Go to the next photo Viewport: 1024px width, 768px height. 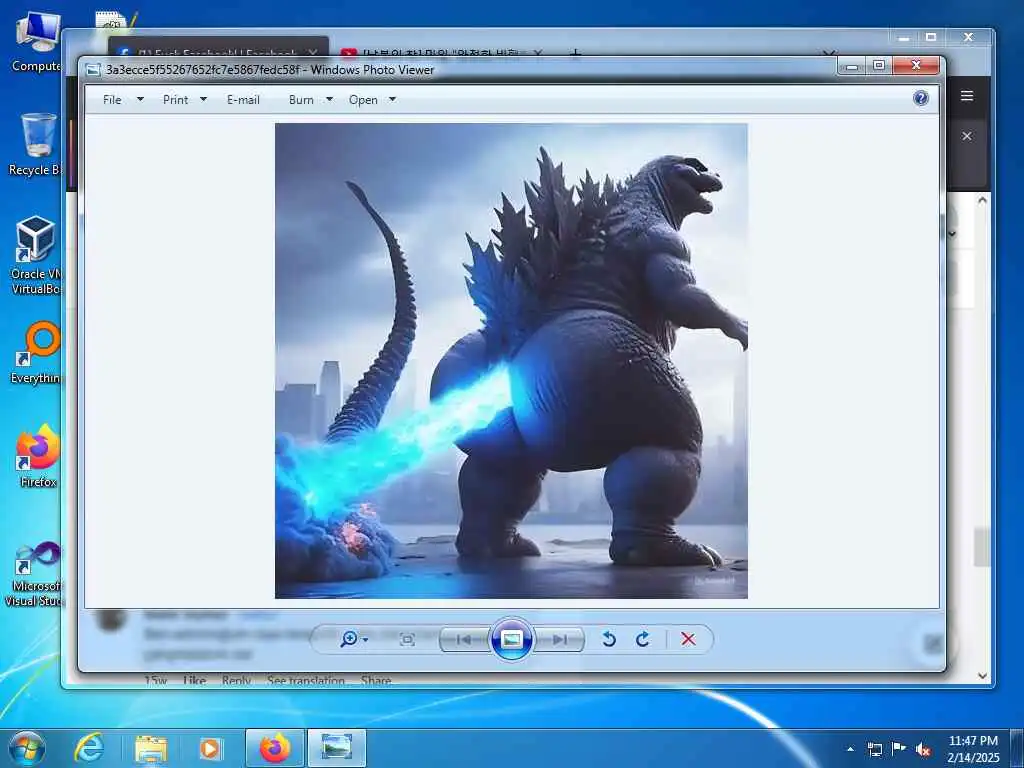(559, 639)
